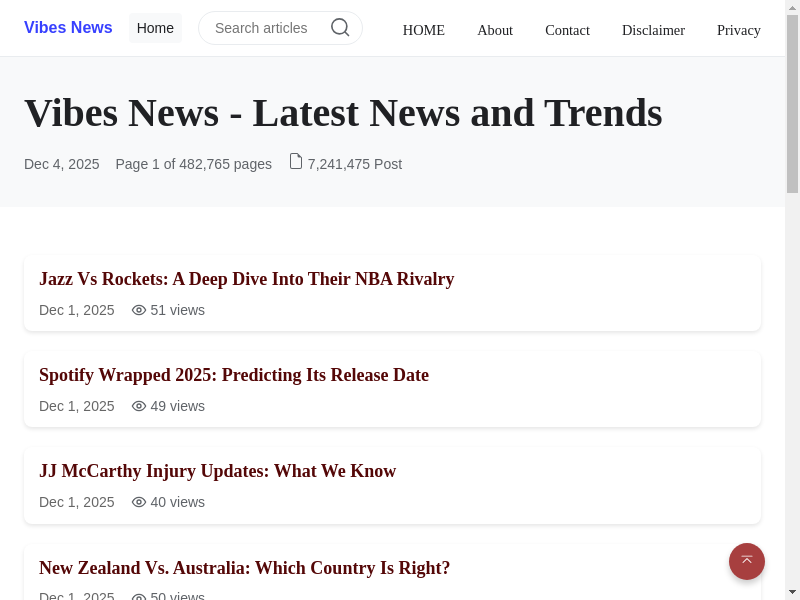Screen dimensions: 800x600
Task: Read the Spotify Wrapped 2025 article
Action: (234, 375)
